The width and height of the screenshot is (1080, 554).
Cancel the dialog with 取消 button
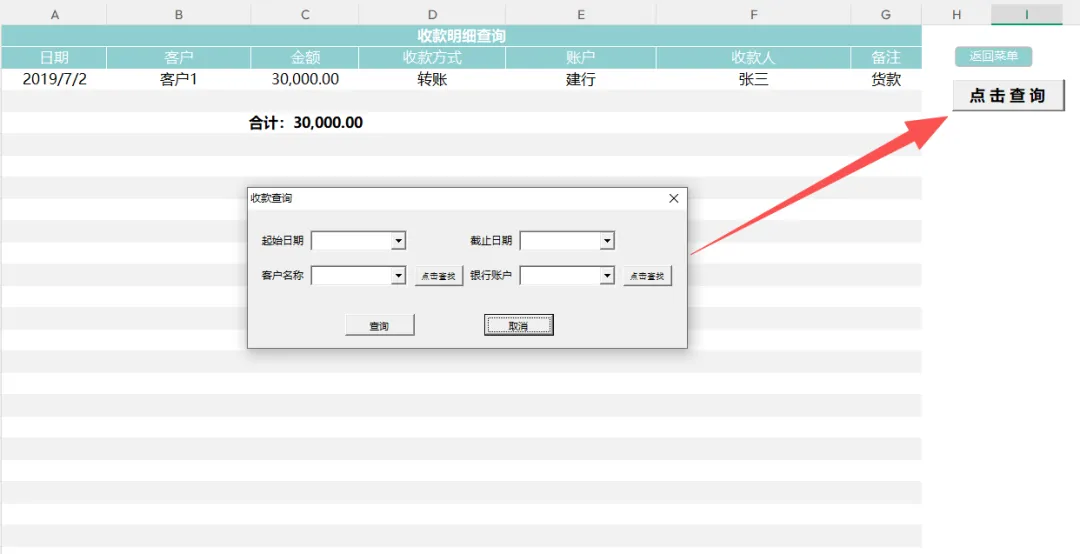click(519, 325)
